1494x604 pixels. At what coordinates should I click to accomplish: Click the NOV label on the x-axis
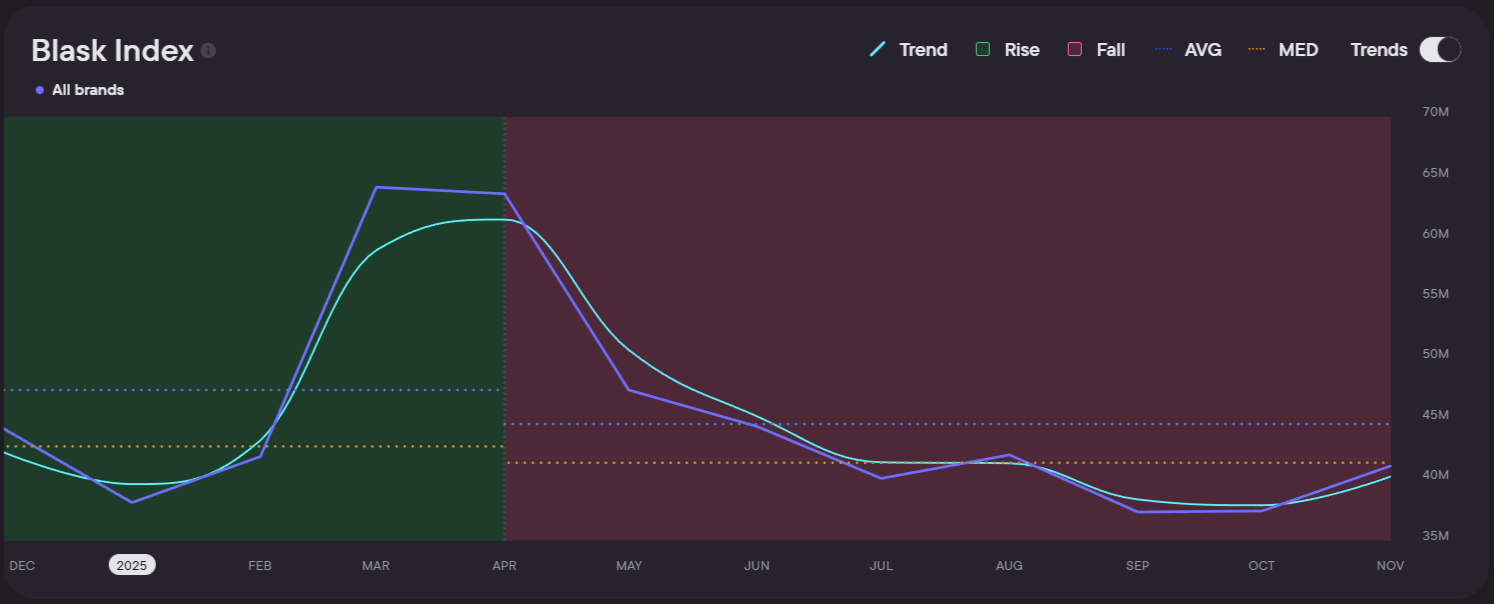click(x=1390, y=566)
